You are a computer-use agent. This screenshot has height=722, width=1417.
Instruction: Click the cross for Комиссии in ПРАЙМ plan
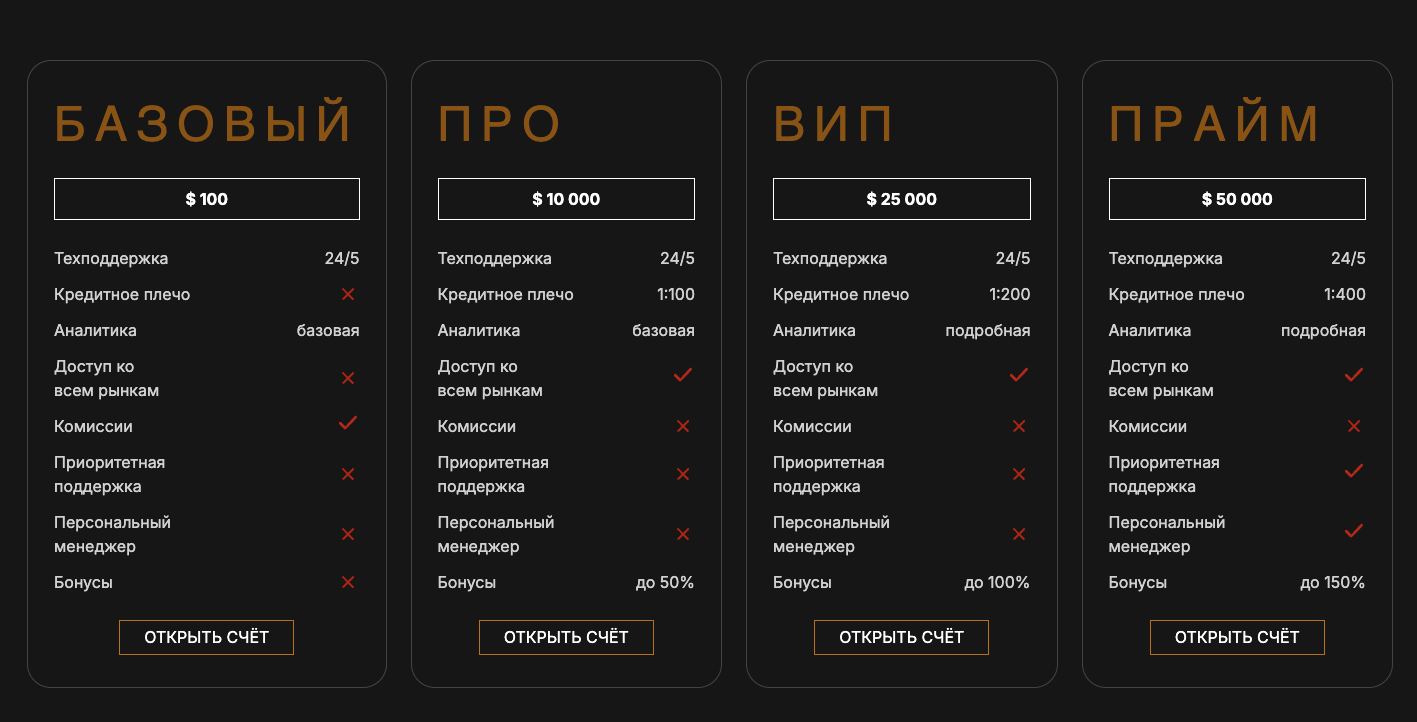1353,426
